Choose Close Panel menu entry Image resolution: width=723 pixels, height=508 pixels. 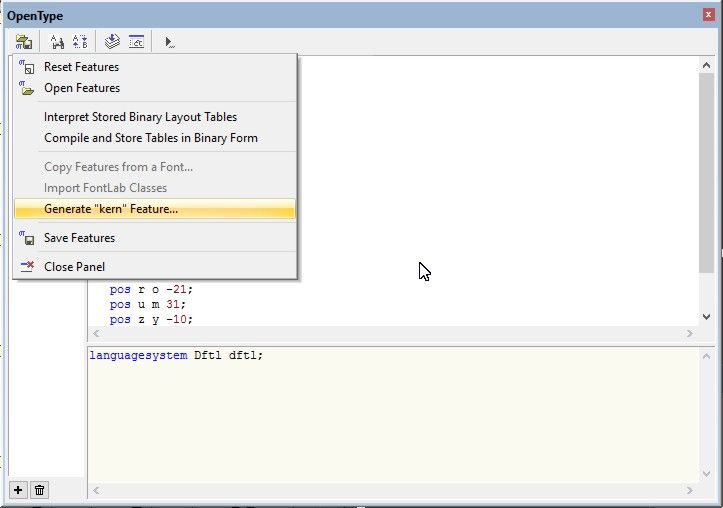74,267
